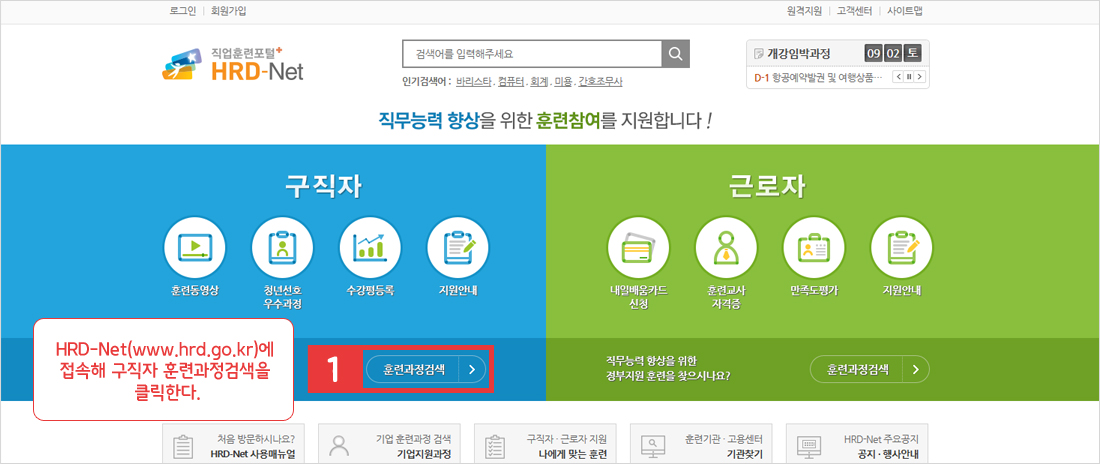Pause the 개강임박과정 rotation
This screenshot has width=1100, height=464.
click(x=908, y=77)
